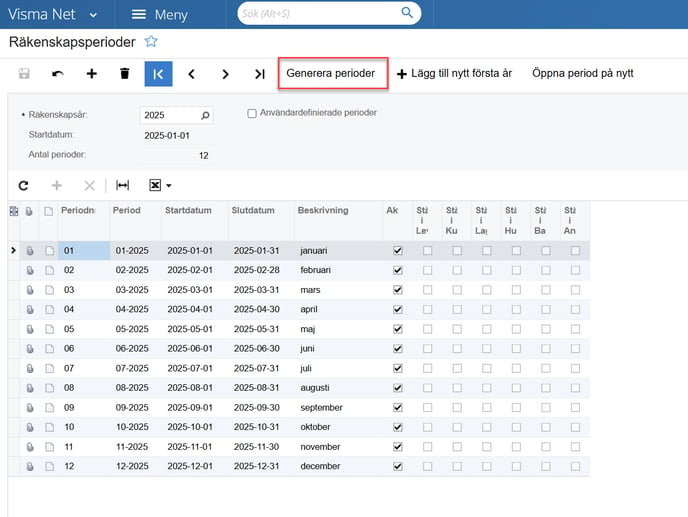Click the trash can delete icon
The height and width of the screenshot is (517, 688).
125,74
